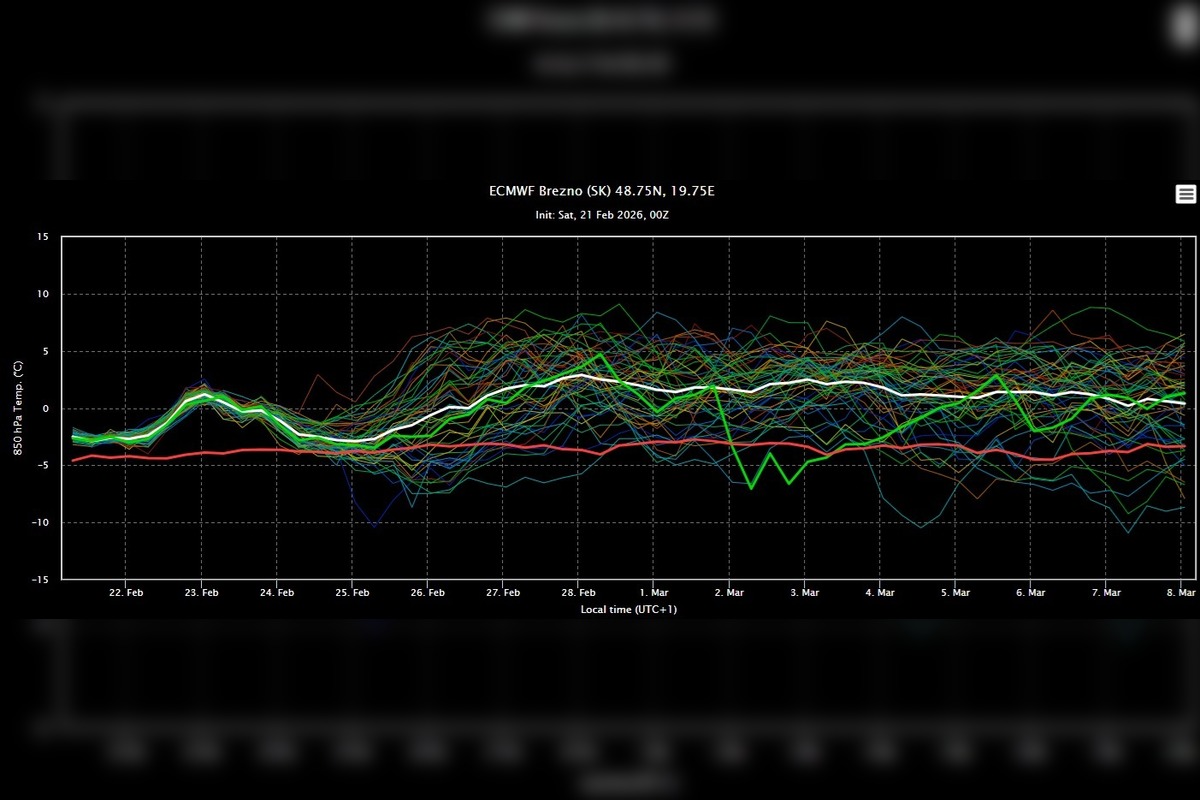The width and height of the screenshot is (1200, 800).
Task: Select the 1. Mar date label
Action: (654, 592)
